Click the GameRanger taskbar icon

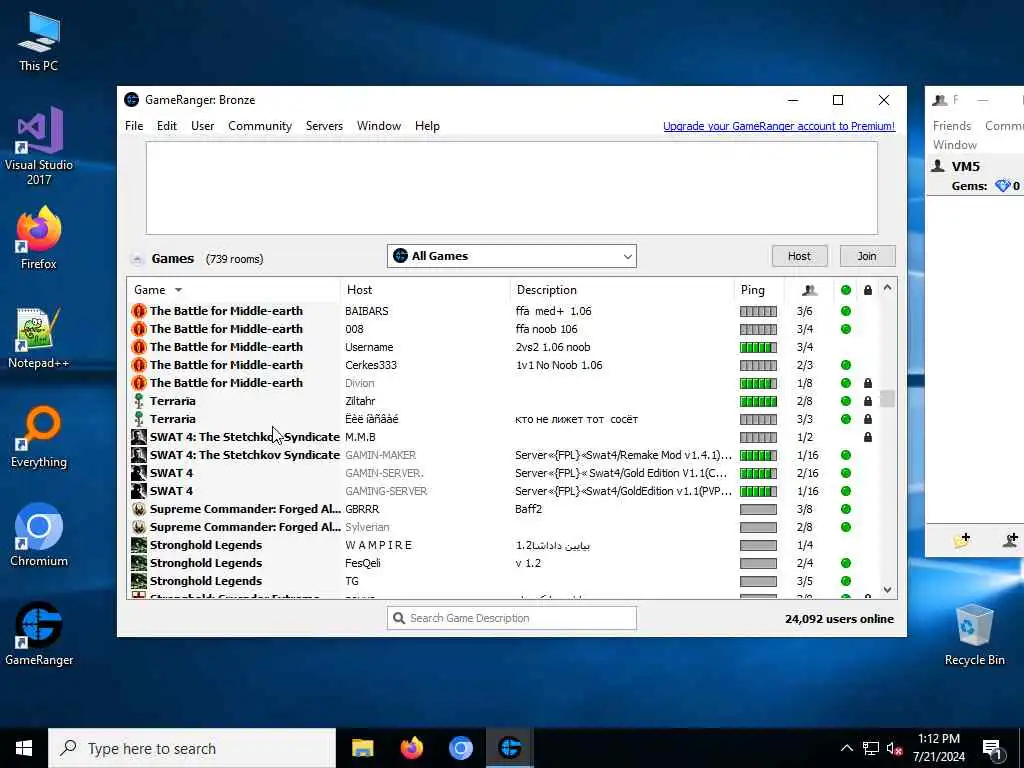point(509,748)
